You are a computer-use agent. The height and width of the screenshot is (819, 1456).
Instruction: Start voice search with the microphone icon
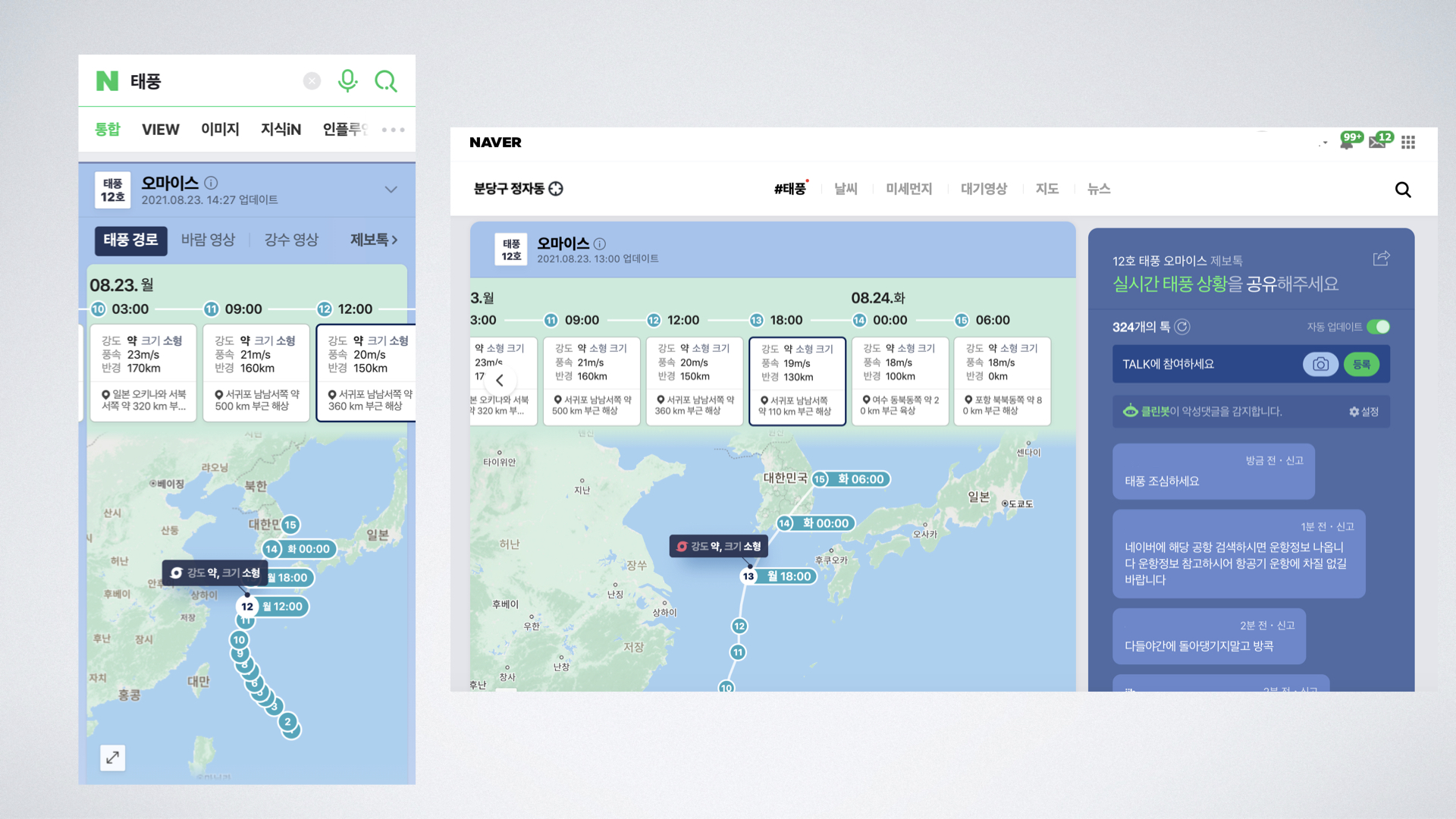point(347,80)
